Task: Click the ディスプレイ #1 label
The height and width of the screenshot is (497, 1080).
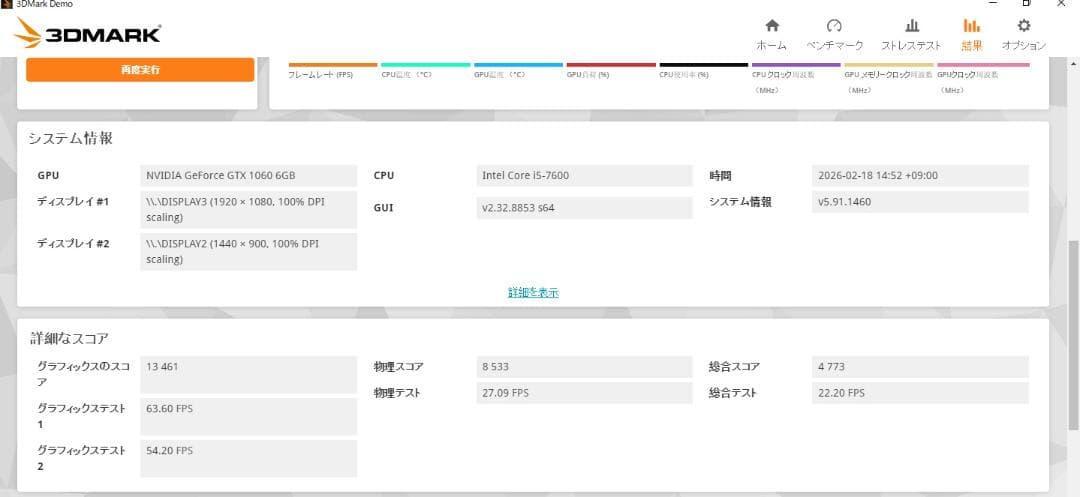Action: (x=73, y=202)
